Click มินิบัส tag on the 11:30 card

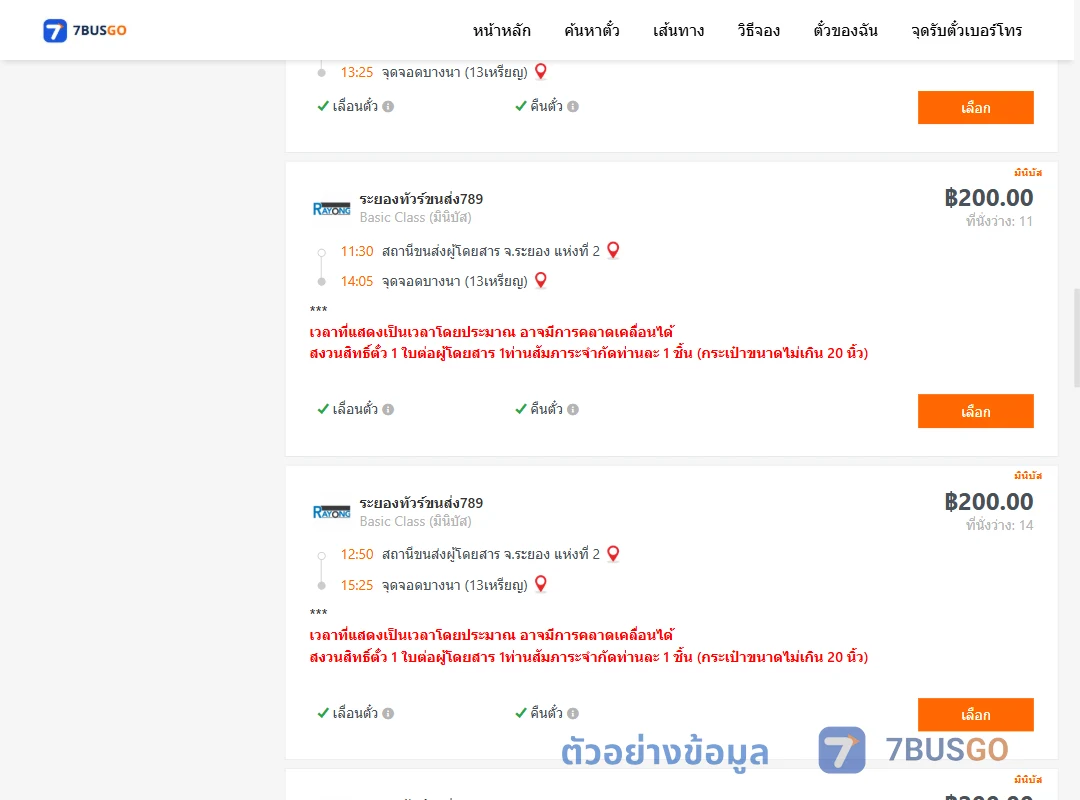click(1028, 172)
